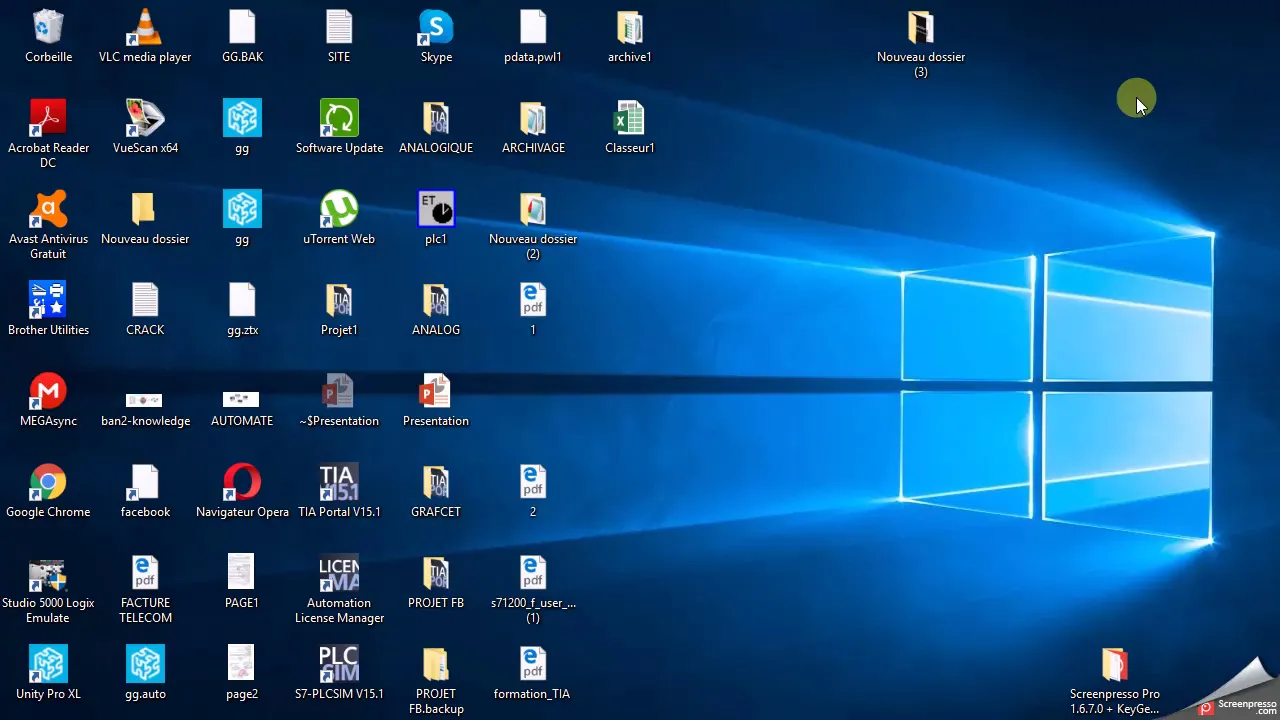1280x720 pixels.
Task: Open the unnumbered Nouveau dossier folder
Action: pos(145,210)
